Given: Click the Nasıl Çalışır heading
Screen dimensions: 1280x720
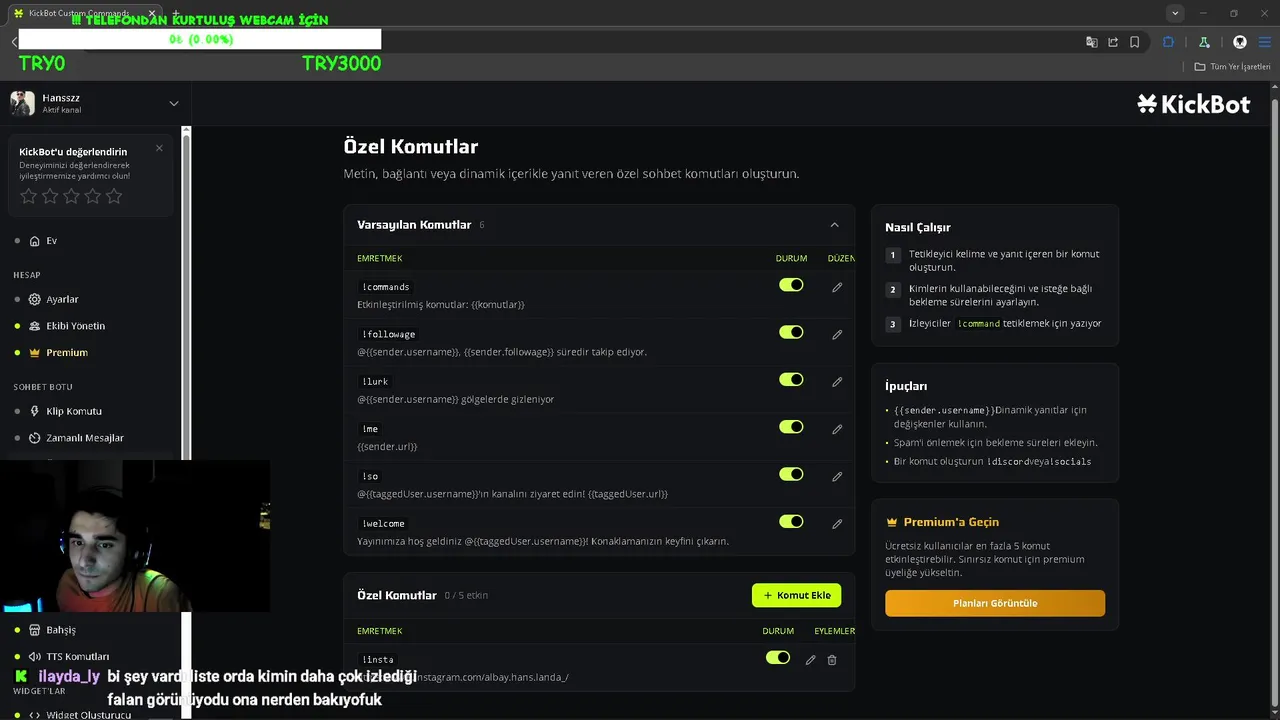Looking at the screenshot, I should pos(918,228).
